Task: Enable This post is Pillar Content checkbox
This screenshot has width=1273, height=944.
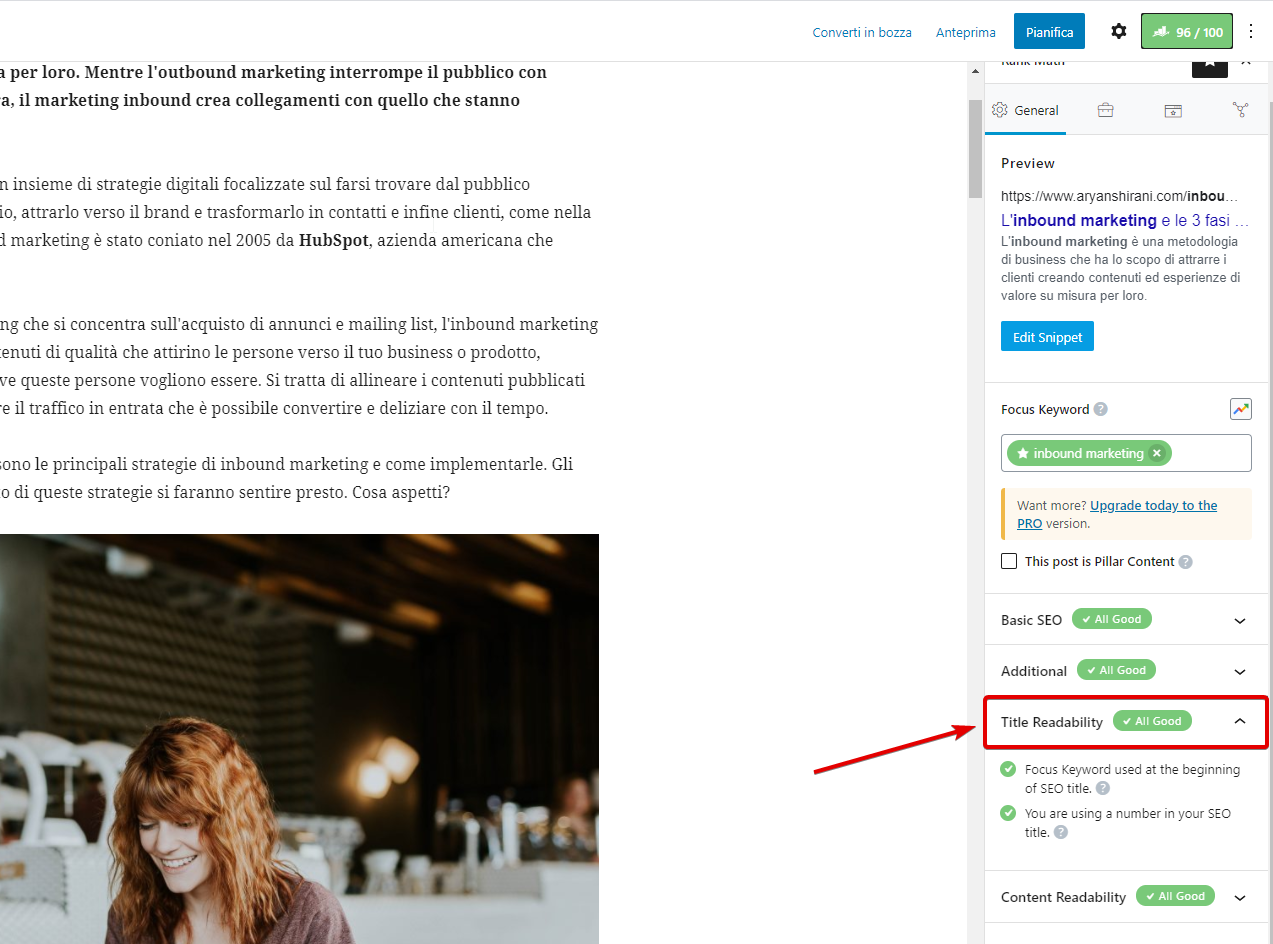Action: tap(1009, 561)
